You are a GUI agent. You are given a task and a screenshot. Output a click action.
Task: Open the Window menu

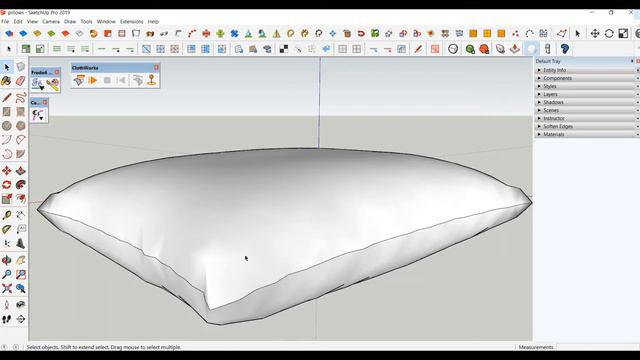[106, 22]
